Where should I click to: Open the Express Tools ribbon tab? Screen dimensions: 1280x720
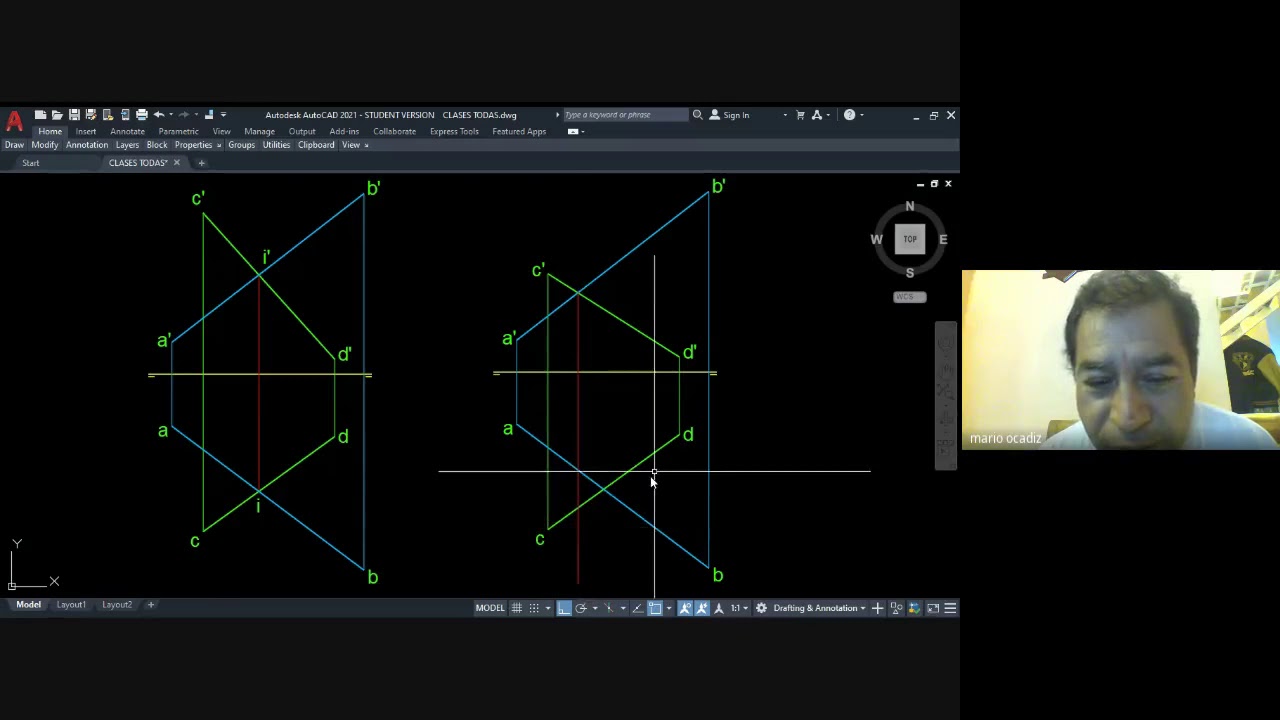click(x=454, y=131)
